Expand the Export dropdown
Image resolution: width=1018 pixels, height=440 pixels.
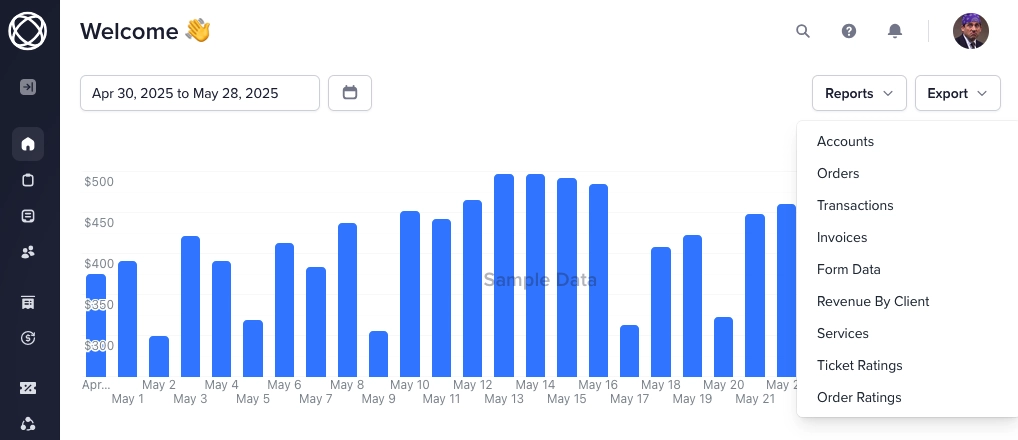[957, 93]
